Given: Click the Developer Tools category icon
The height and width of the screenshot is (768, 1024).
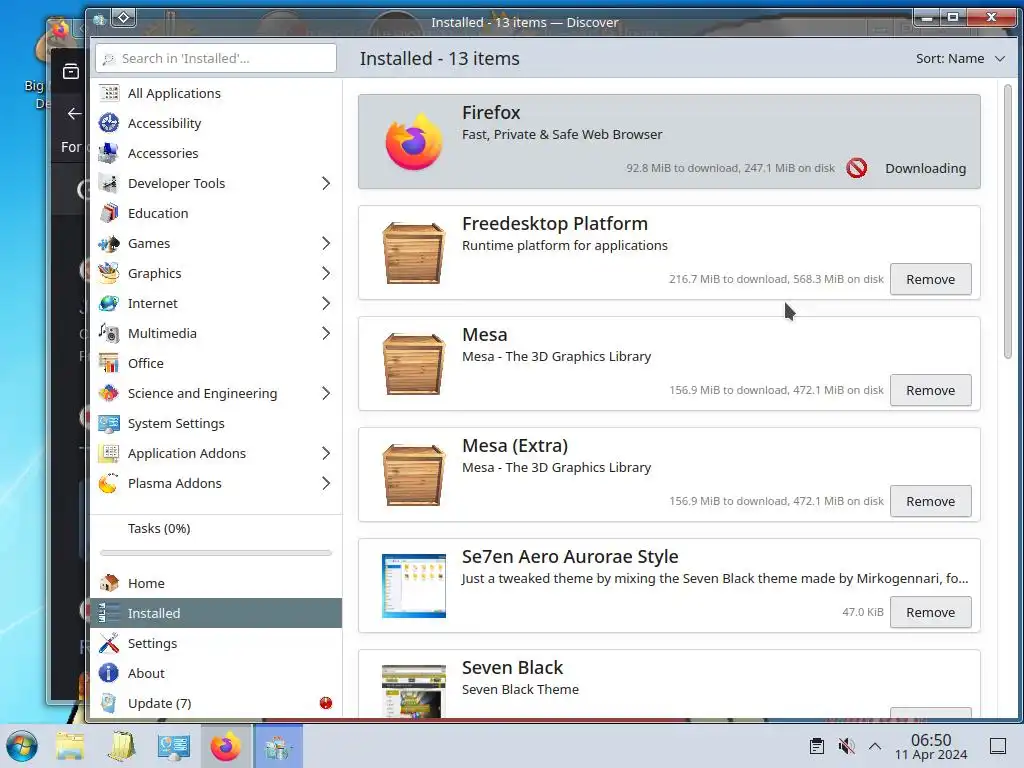Looking at the screenshot, I should pyautogui.click(x=108, y=183).
